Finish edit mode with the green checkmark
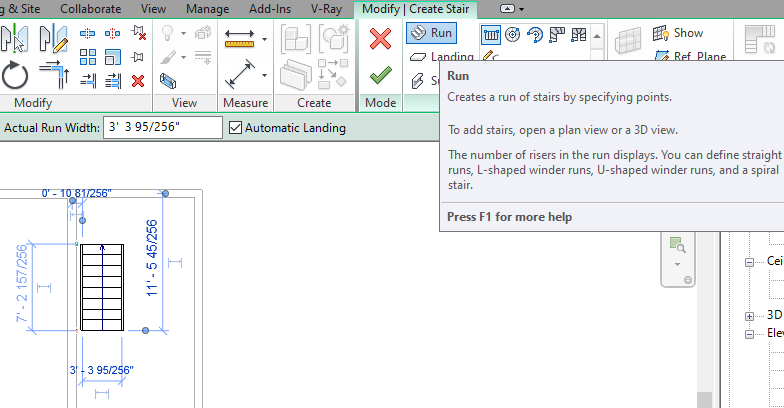Screen dimensions: 784x408 tap(380, 76)
